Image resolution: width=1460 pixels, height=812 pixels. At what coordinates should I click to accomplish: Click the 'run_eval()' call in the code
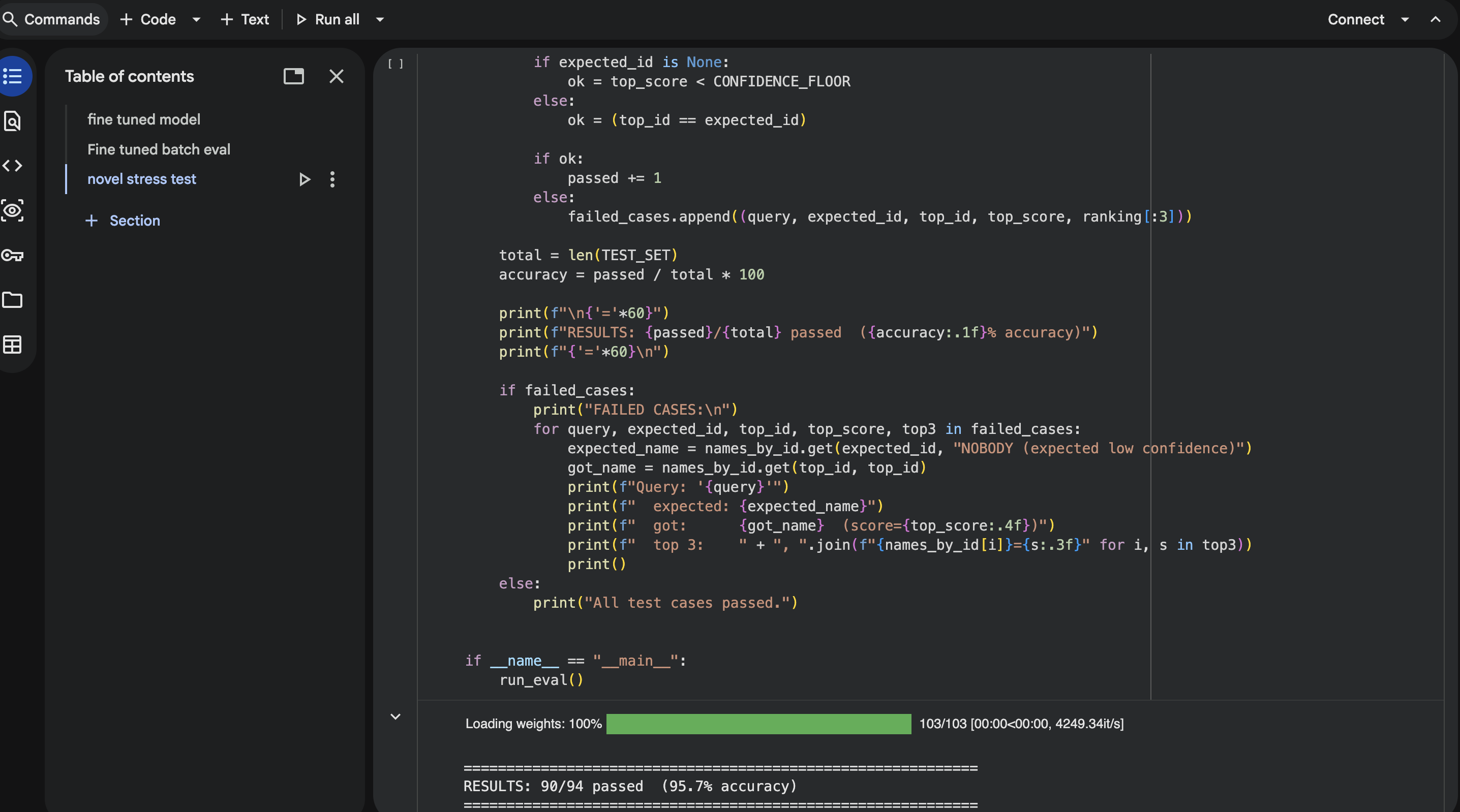click(541, 680)
